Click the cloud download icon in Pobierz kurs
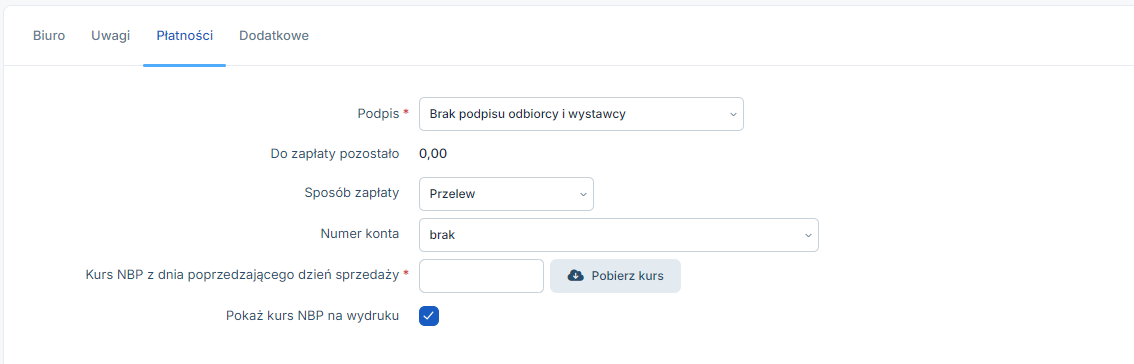Screen dimensions: 1134x364 (x=576, y=276)
